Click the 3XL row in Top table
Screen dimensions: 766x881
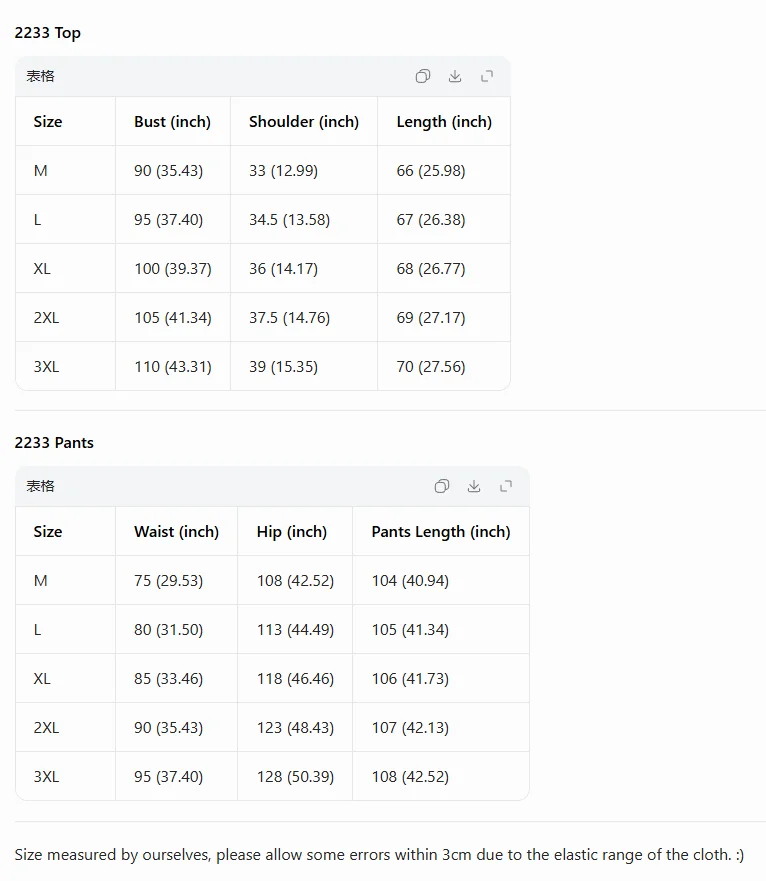[263, 366]
